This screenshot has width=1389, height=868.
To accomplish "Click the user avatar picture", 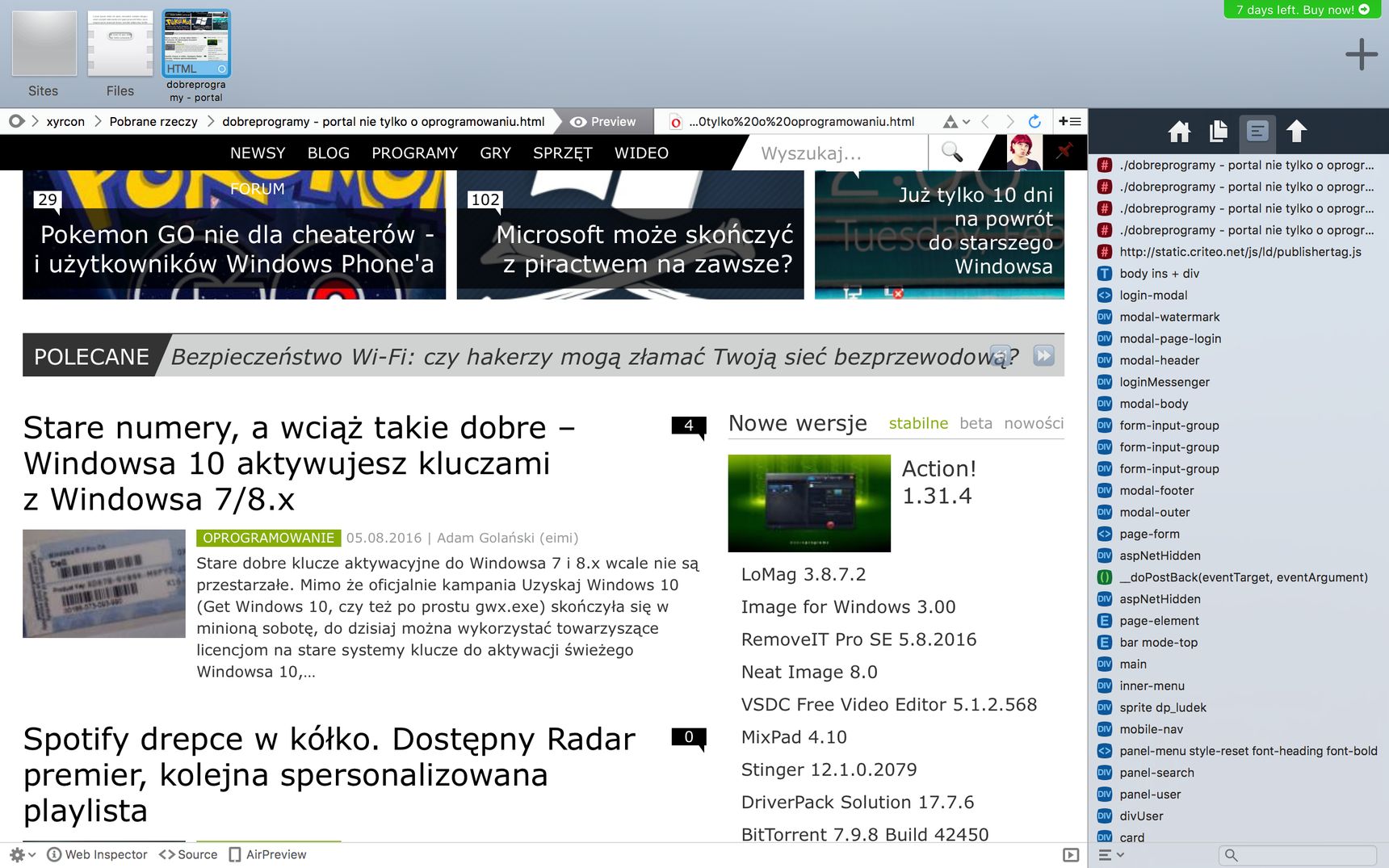I will pos(1023,152).
